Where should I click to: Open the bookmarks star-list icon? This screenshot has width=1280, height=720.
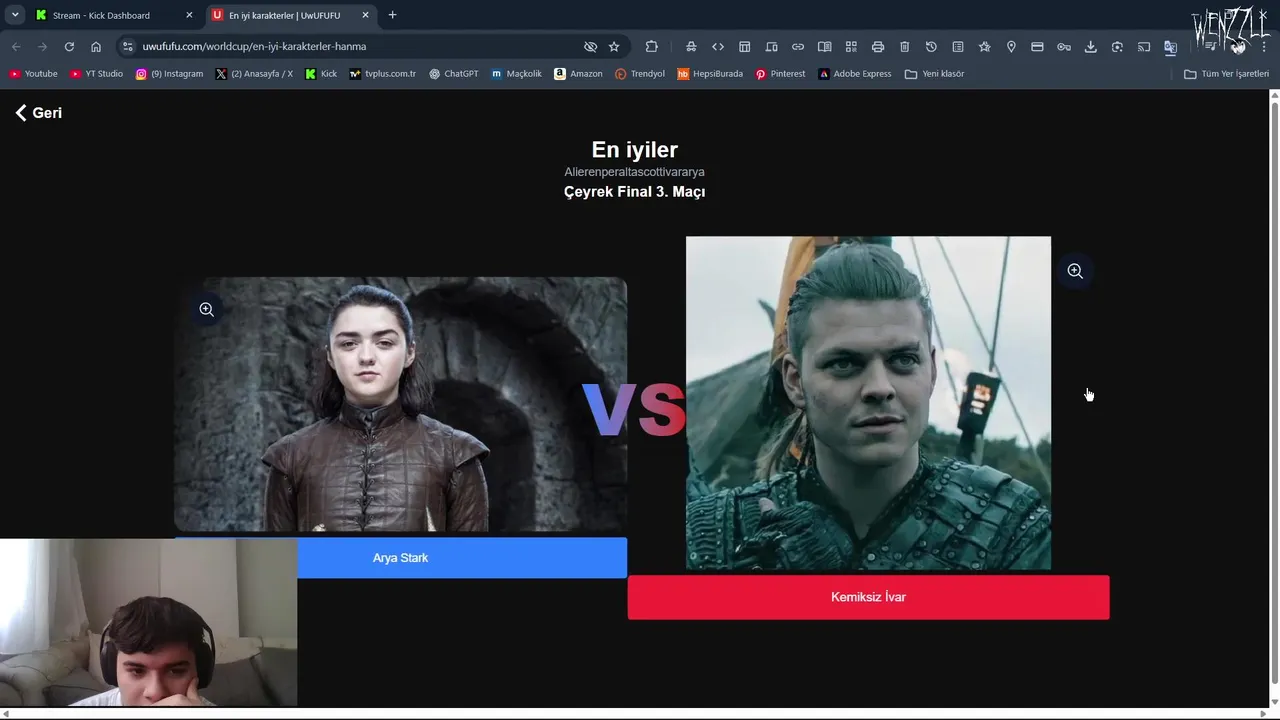tap(985, 46)
